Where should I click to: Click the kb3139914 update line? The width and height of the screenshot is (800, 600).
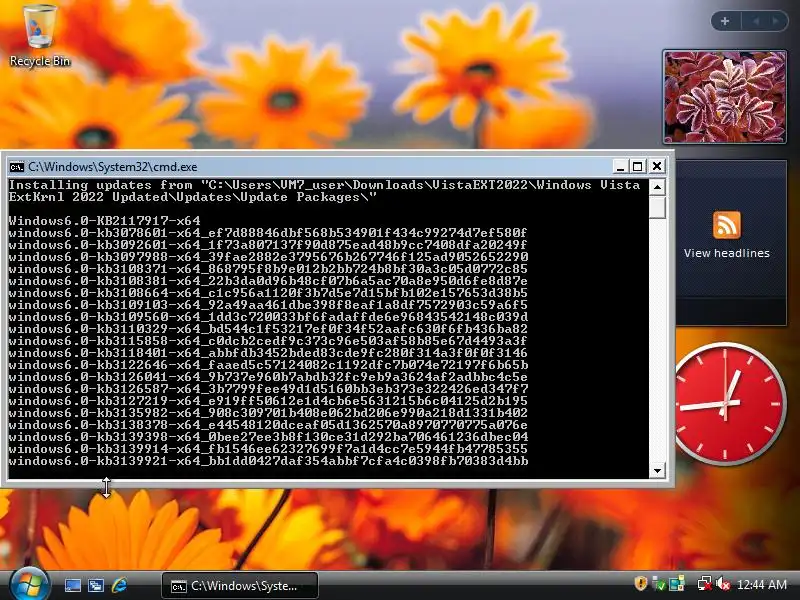(268, 449)
